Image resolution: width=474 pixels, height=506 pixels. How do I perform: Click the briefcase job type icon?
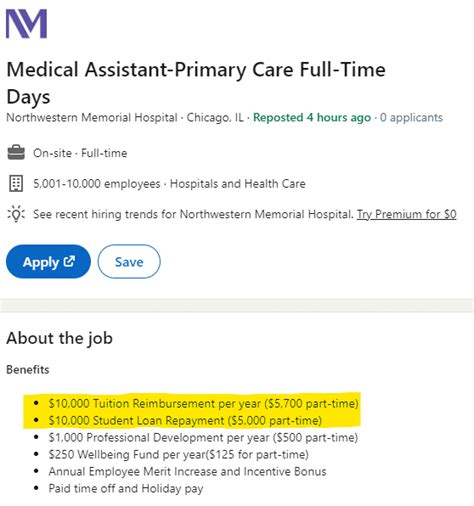[16, 153]
